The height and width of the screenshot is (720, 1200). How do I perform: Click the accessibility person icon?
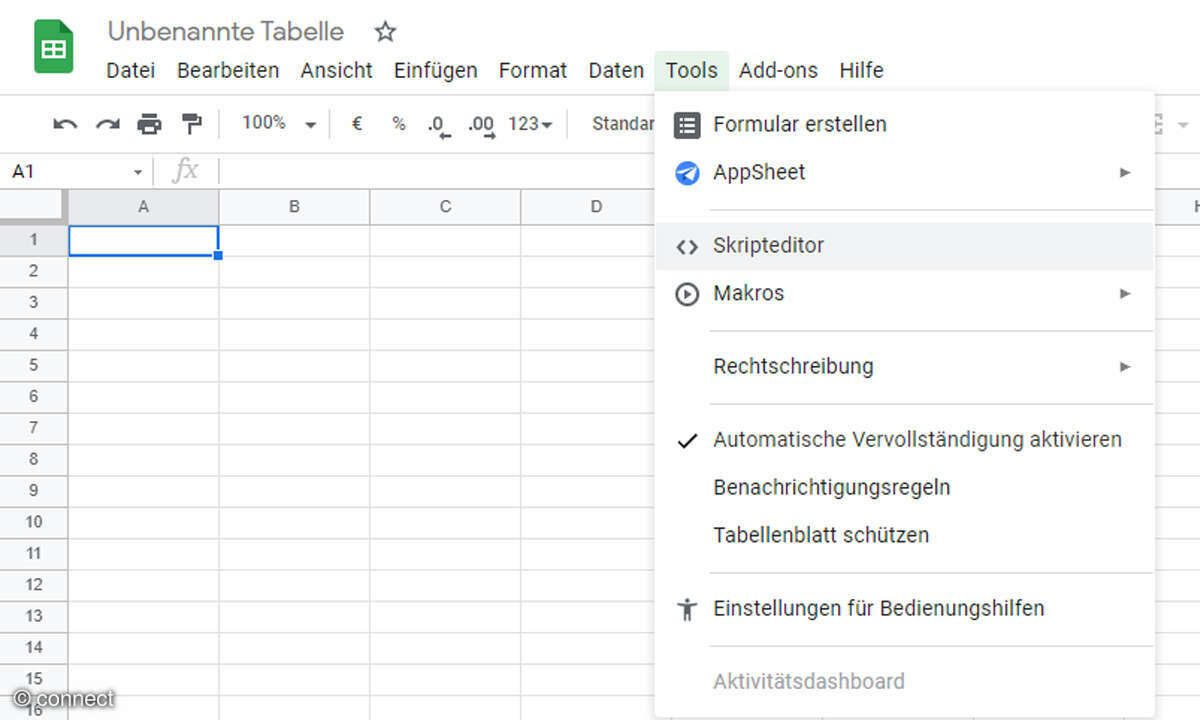[x=687, y=608]
